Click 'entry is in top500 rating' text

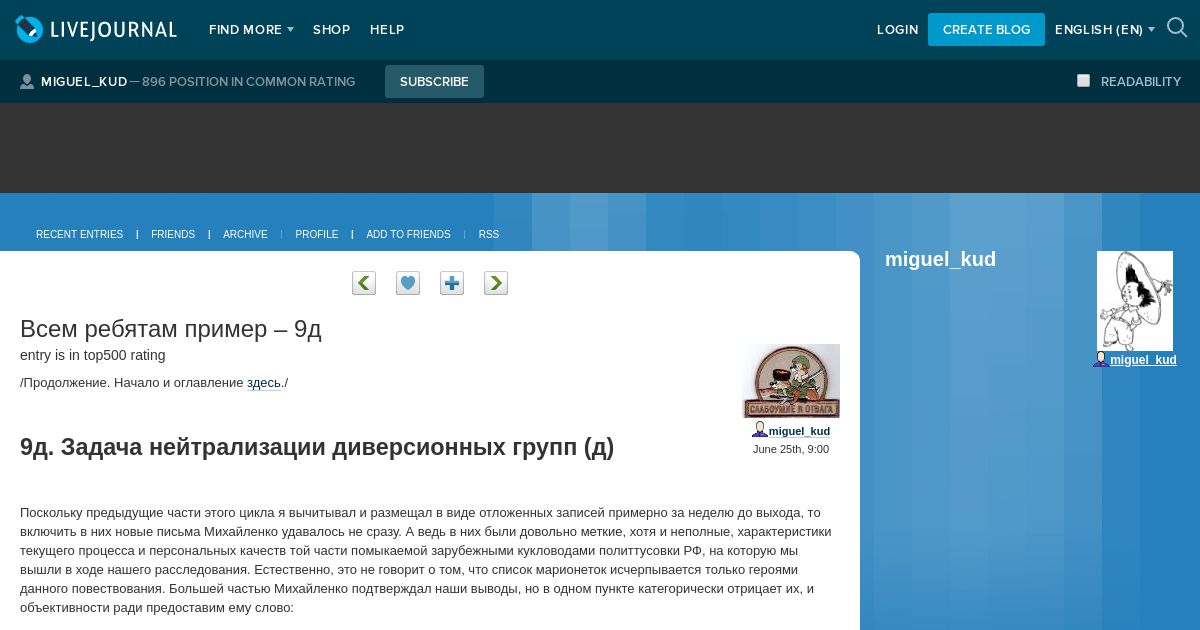pos(93,355)
